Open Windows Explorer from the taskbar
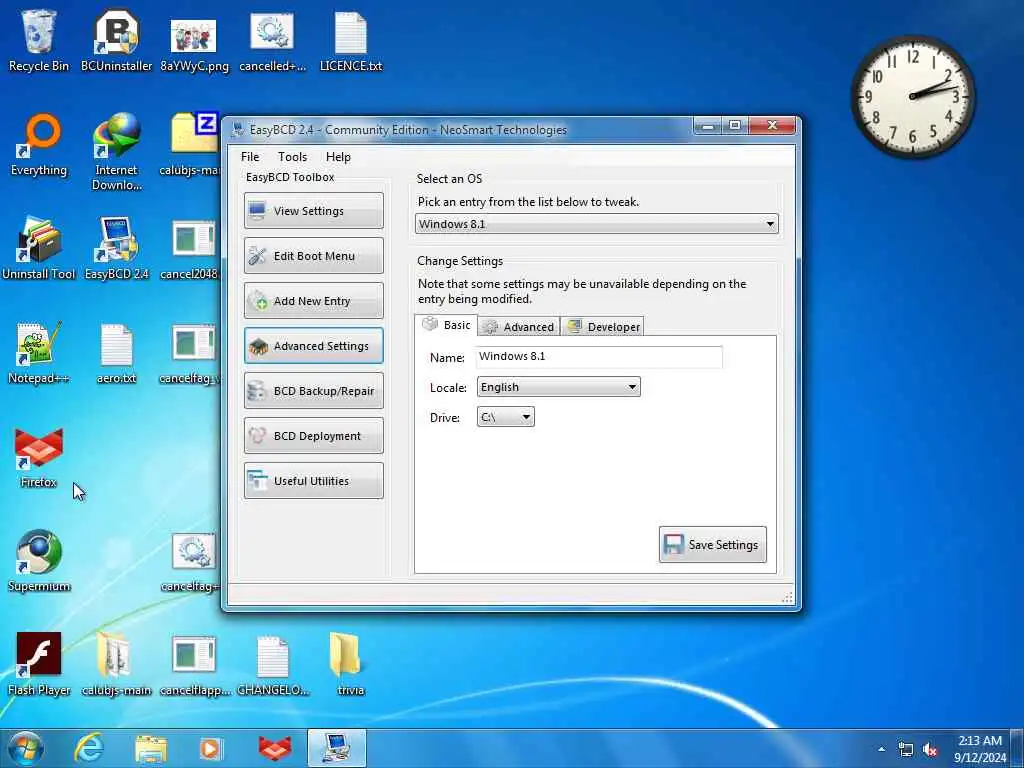Image resolution: width=1024 pixels, height=768 pixels. coord(151,748)
